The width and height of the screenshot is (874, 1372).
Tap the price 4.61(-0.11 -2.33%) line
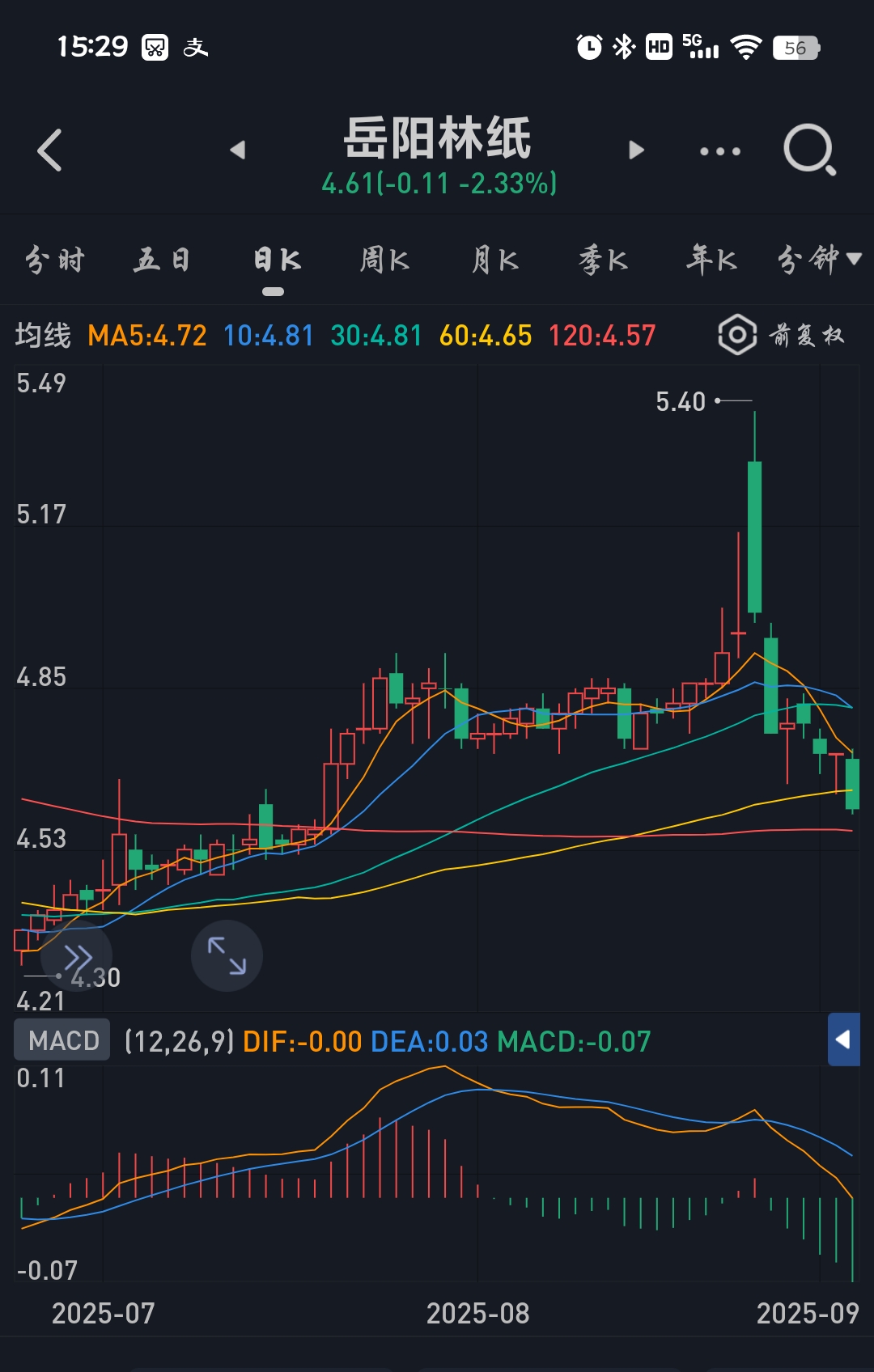(439, 184)
